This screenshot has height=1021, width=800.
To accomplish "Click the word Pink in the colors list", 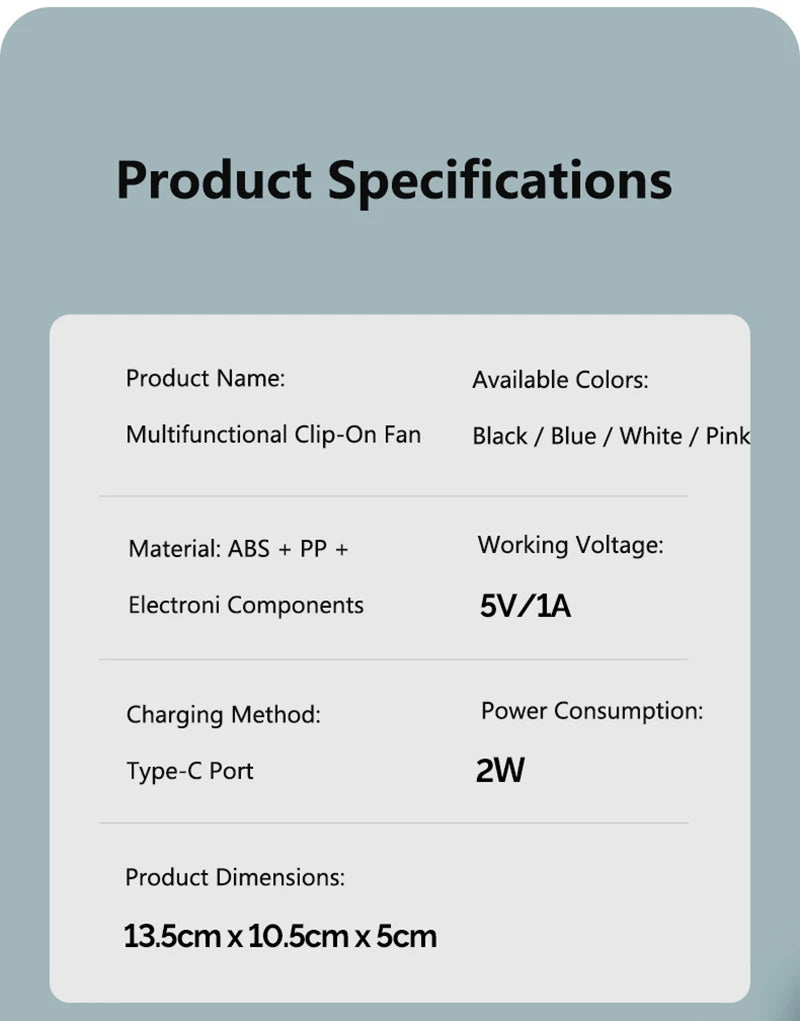I will click(728, 436).
